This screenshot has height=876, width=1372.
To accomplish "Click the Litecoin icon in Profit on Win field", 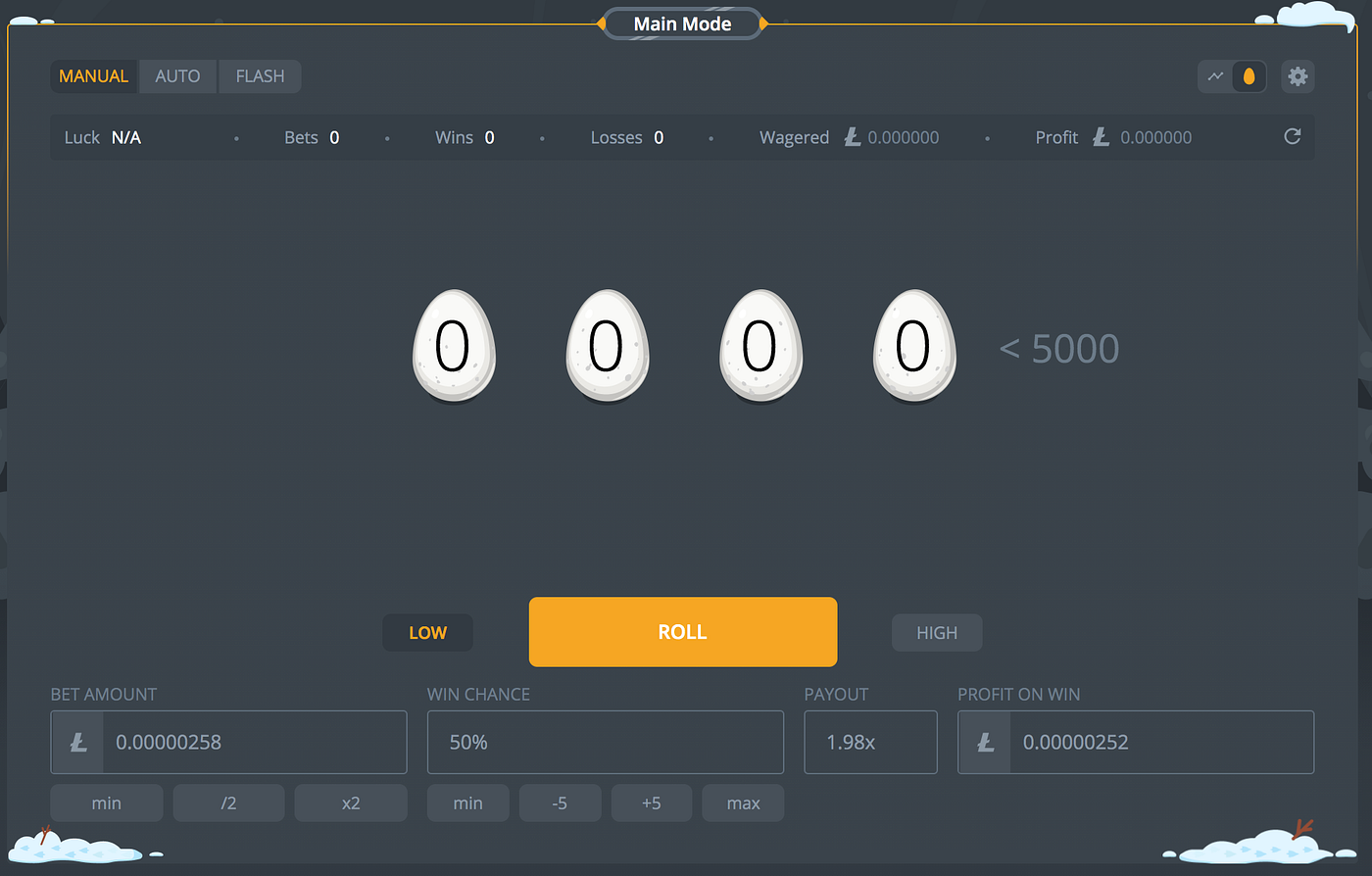I will point(983,742).
